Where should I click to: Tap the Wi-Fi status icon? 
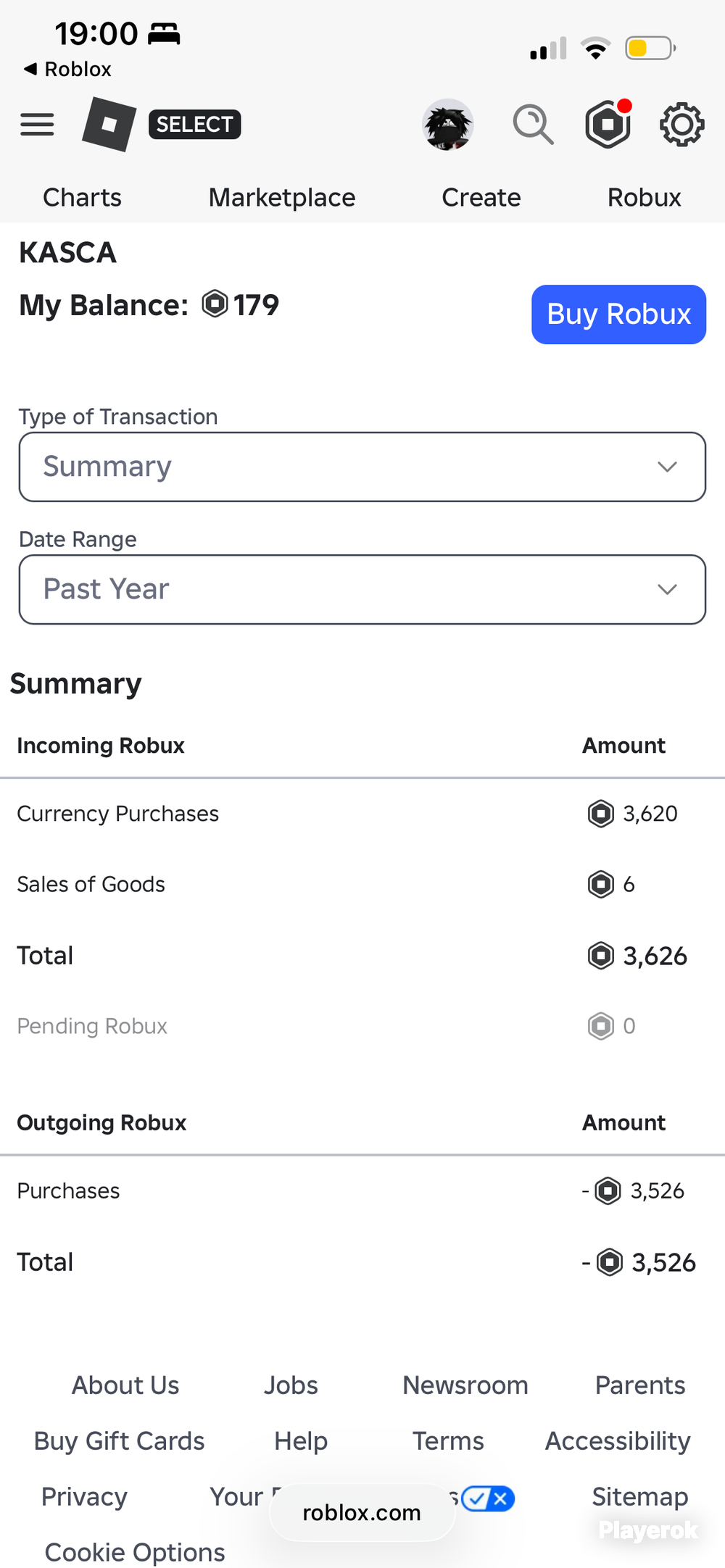(595, 48)
